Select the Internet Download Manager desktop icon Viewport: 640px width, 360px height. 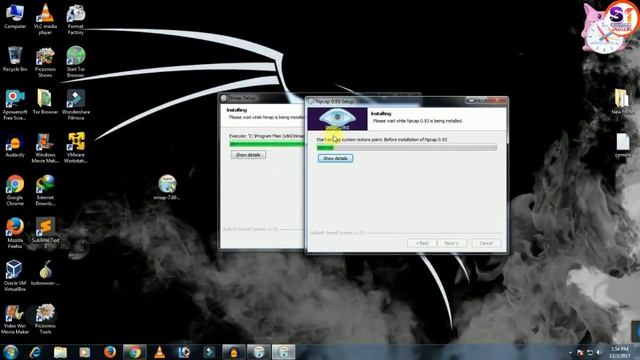(x=45, y=191)
